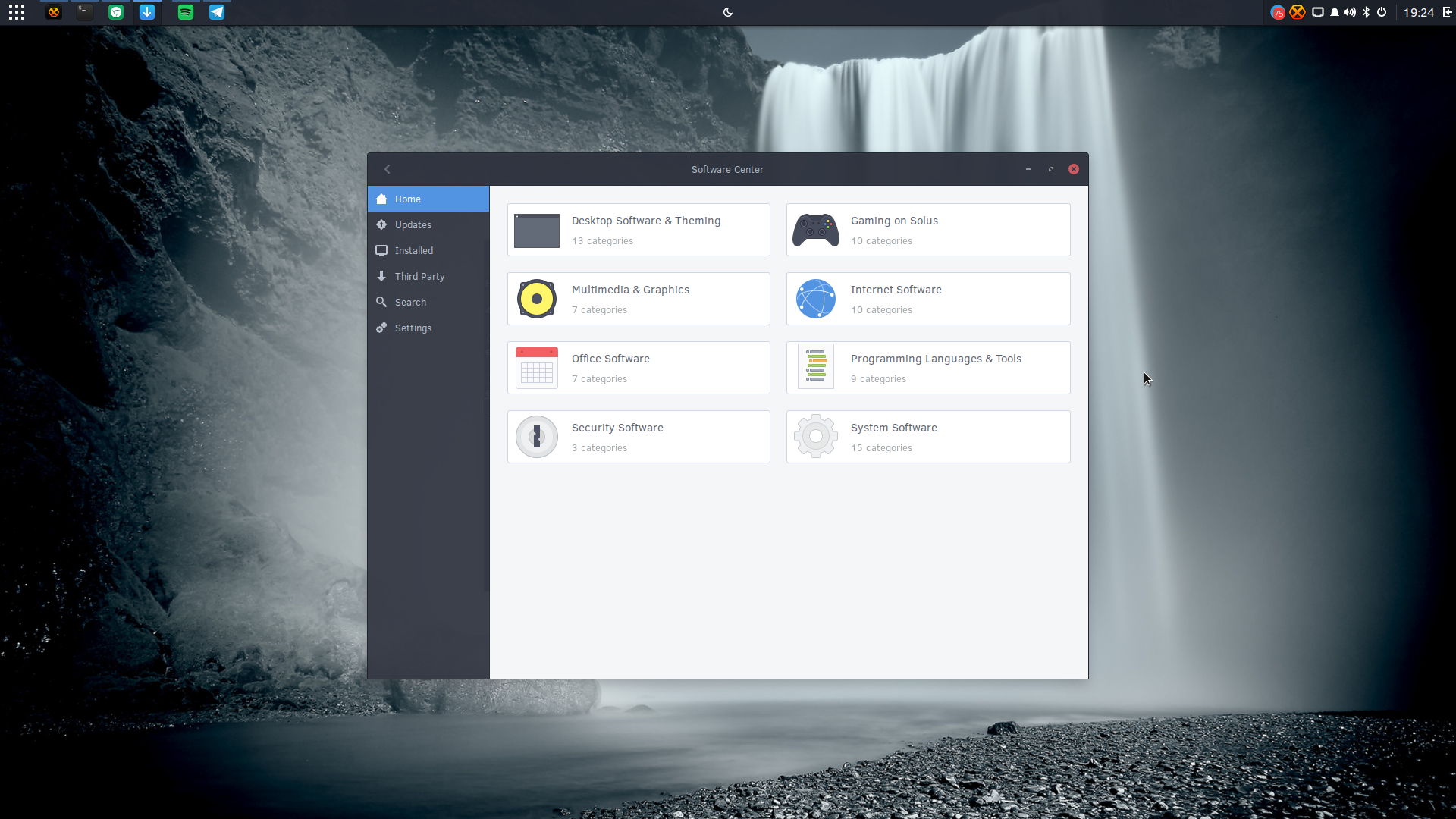This screenshot has height=819, width=1456.
Task: Open the System Software category
Action: click(928, 437)
